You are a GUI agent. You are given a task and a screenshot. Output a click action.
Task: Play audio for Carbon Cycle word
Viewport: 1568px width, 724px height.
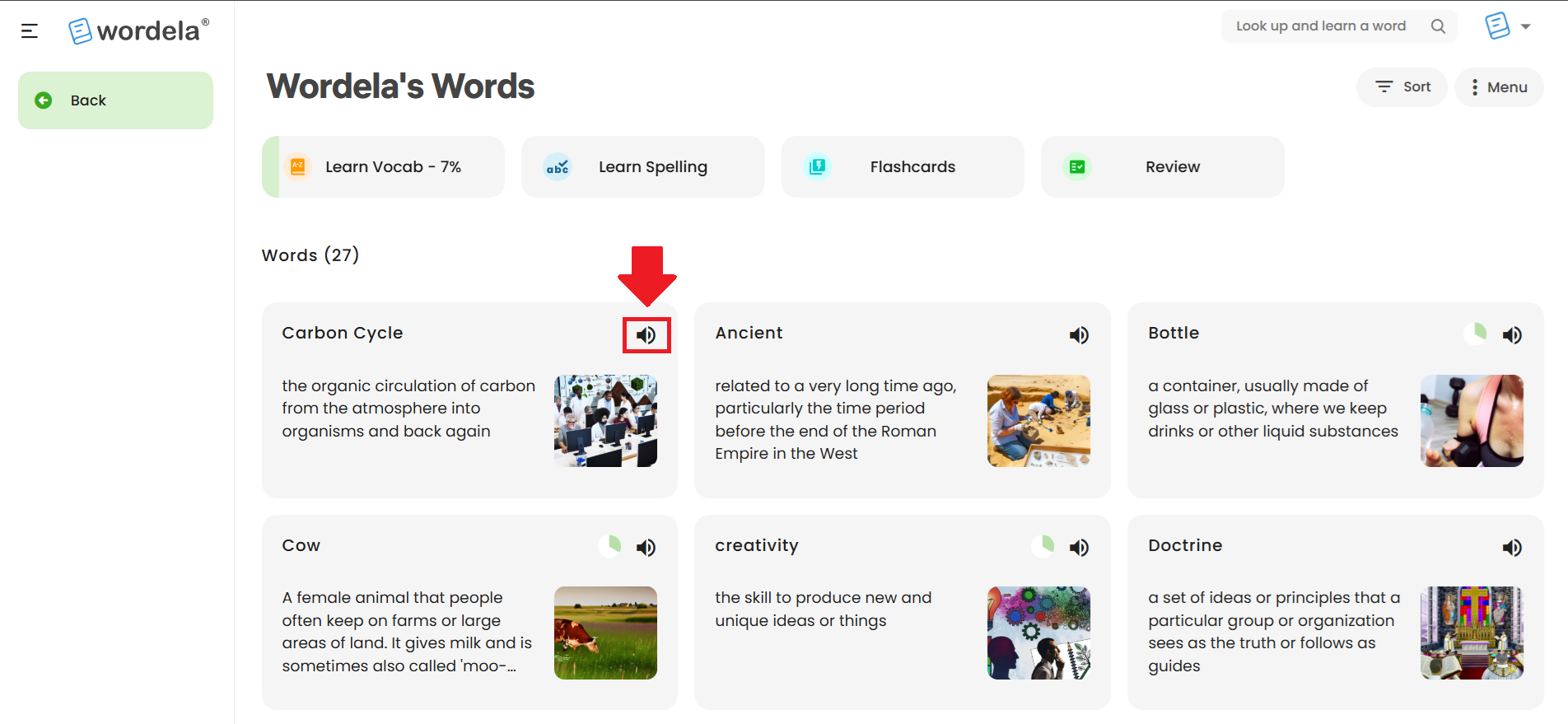tap(646, 335)
